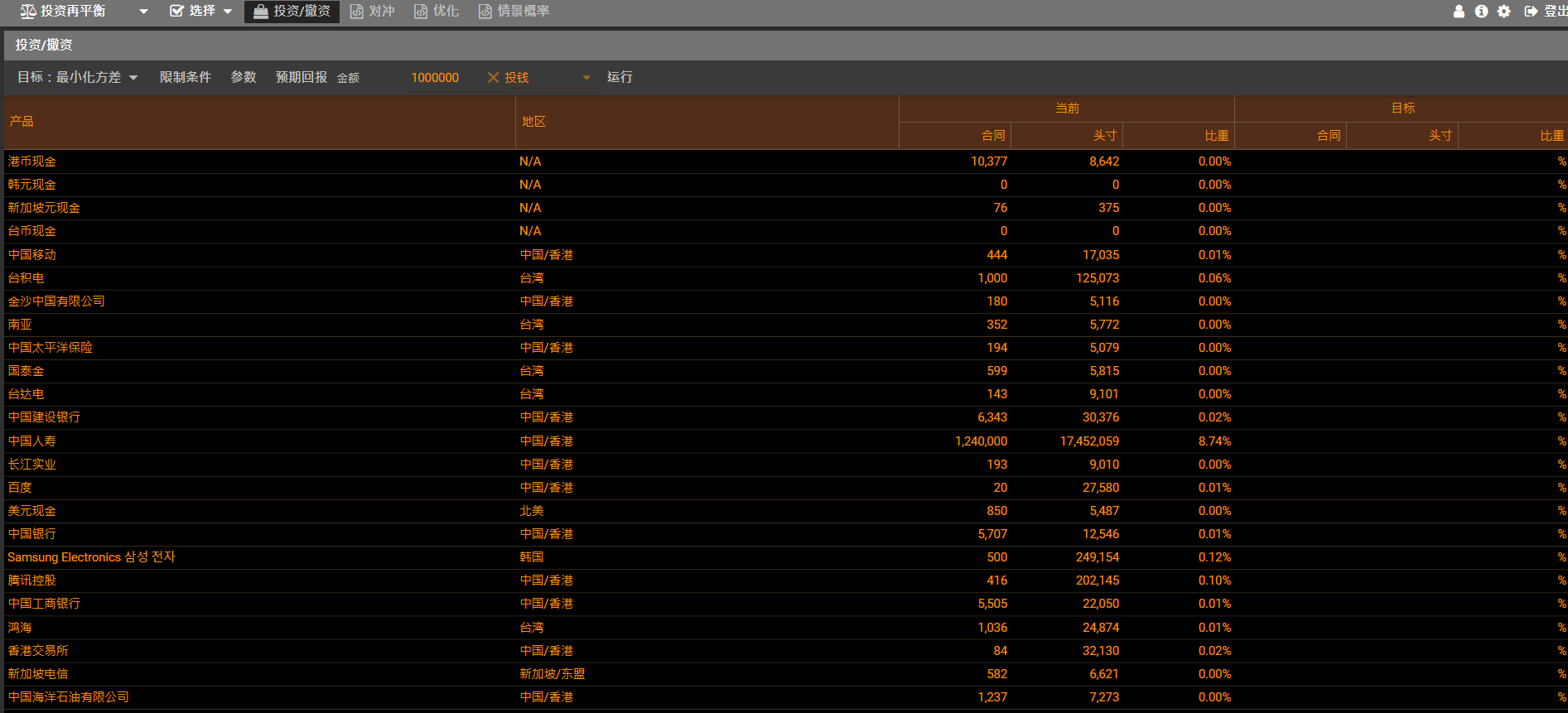Open the 预期回报 menu
The image size is (1568, 713).
coord(302,77)
